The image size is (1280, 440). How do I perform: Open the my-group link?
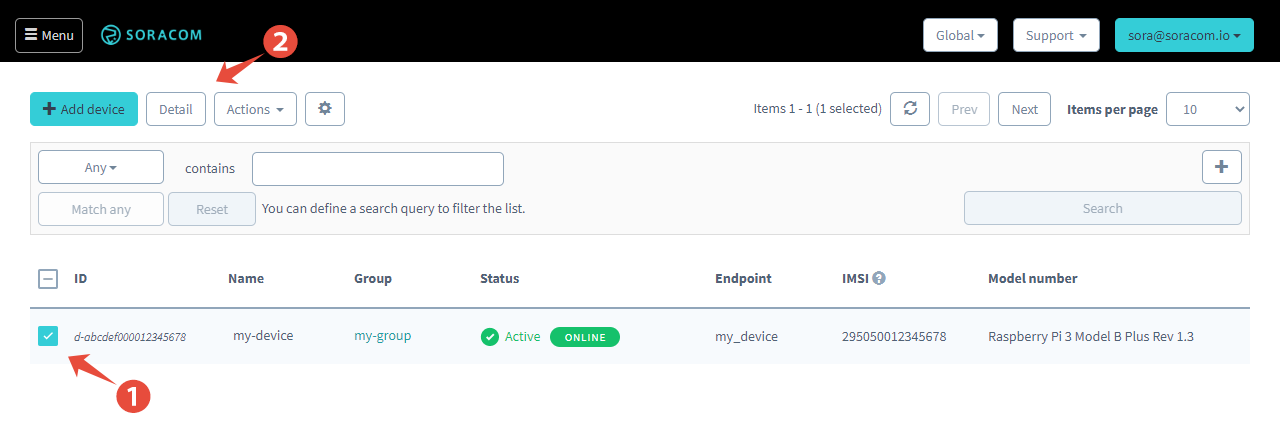point(382,336)
